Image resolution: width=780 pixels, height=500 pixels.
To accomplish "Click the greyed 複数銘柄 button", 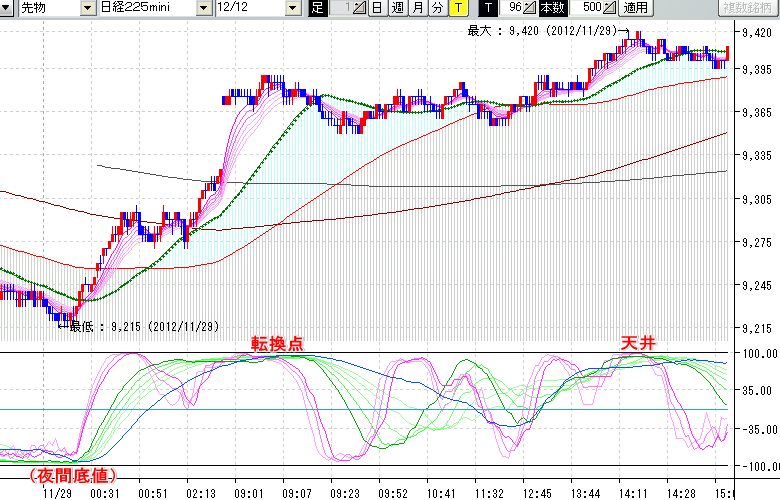I will 748,8.
